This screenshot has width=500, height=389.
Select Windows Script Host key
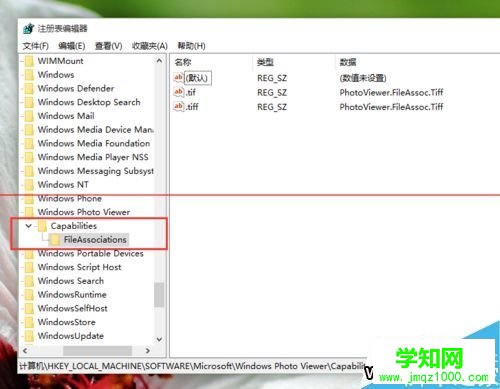point(79,267)
